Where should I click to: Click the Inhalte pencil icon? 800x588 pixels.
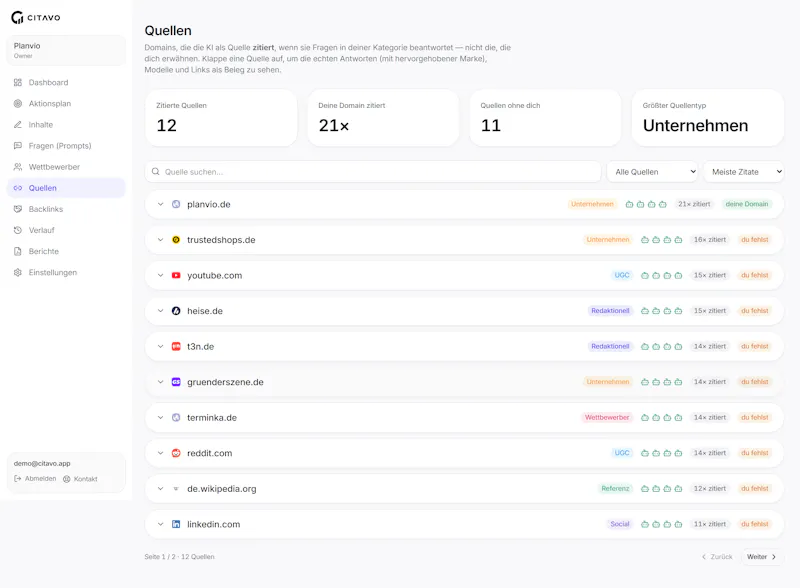[x=18, y=125]
